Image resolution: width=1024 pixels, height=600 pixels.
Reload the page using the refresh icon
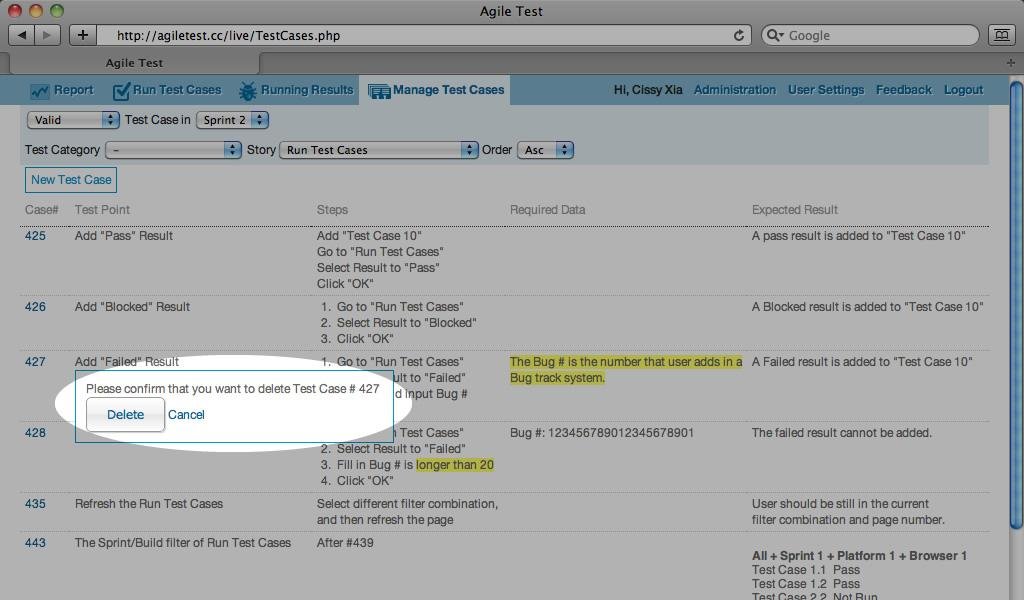[737, 34]
